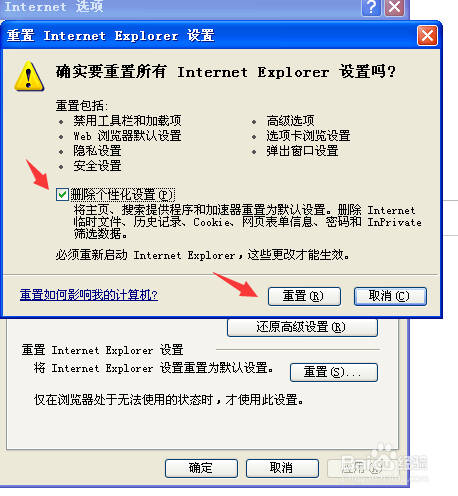Uncheck the 删除个性化设置 checkbox
Screen dimensions: 458x496
62,194
